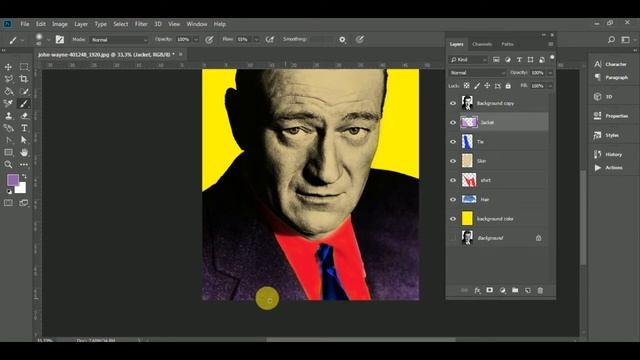Open the Kind filter dropdown
The width and height of the screenshot is (640, 360).
point(468,60)
